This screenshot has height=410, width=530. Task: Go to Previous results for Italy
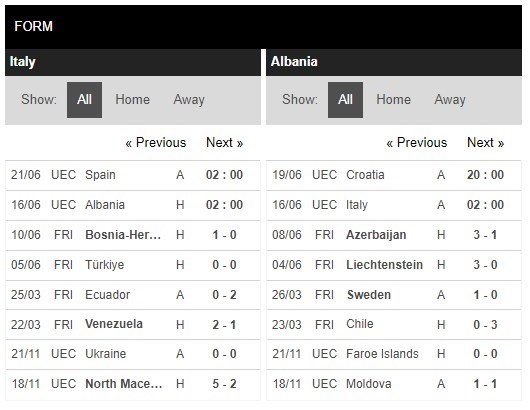(156, 143)
